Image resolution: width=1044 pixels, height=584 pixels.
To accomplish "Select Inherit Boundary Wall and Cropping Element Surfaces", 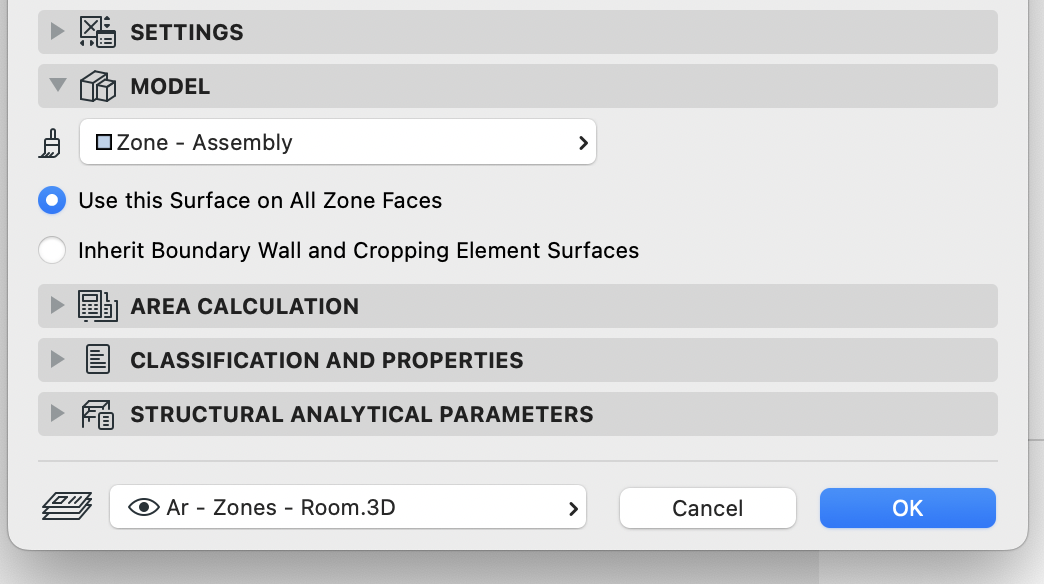I will (x=52, y=250).
